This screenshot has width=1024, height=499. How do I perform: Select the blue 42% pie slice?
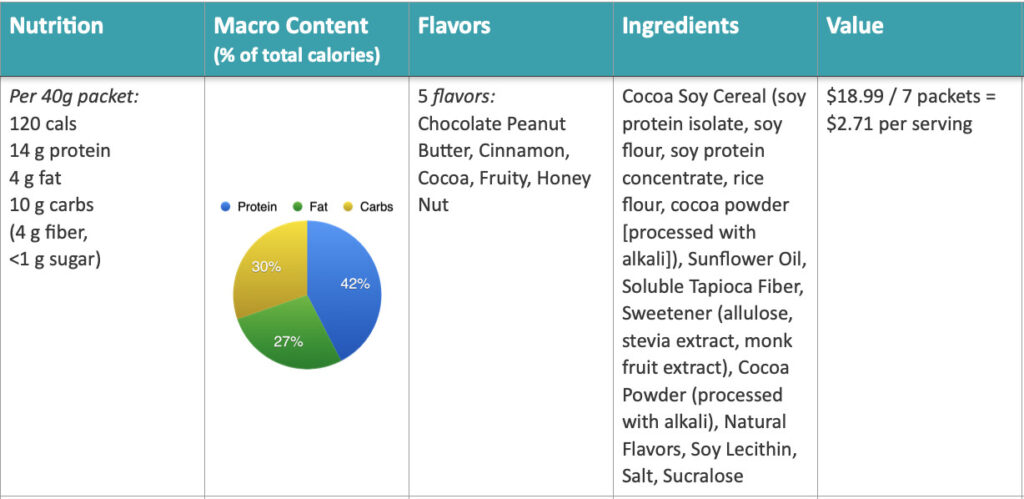(350, 285)
